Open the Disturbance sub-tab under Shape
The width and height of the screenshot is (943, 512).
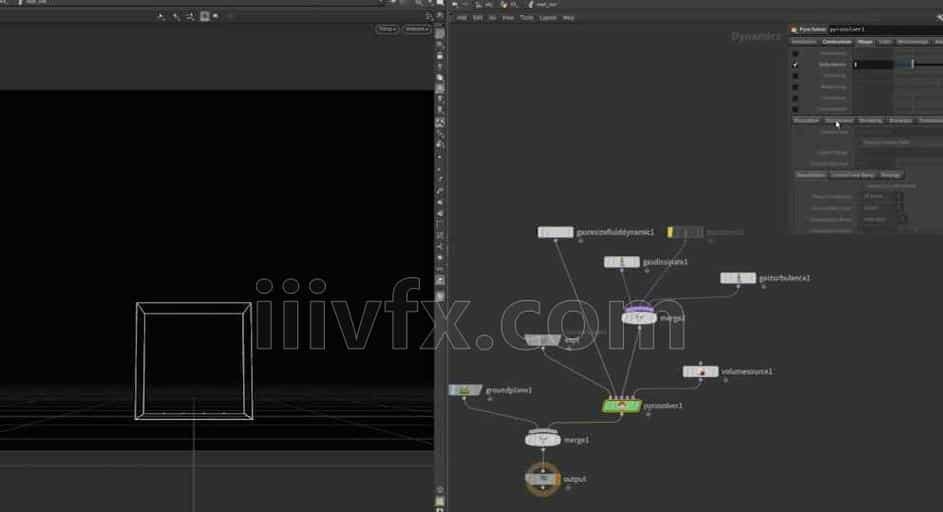click(839, 120)
